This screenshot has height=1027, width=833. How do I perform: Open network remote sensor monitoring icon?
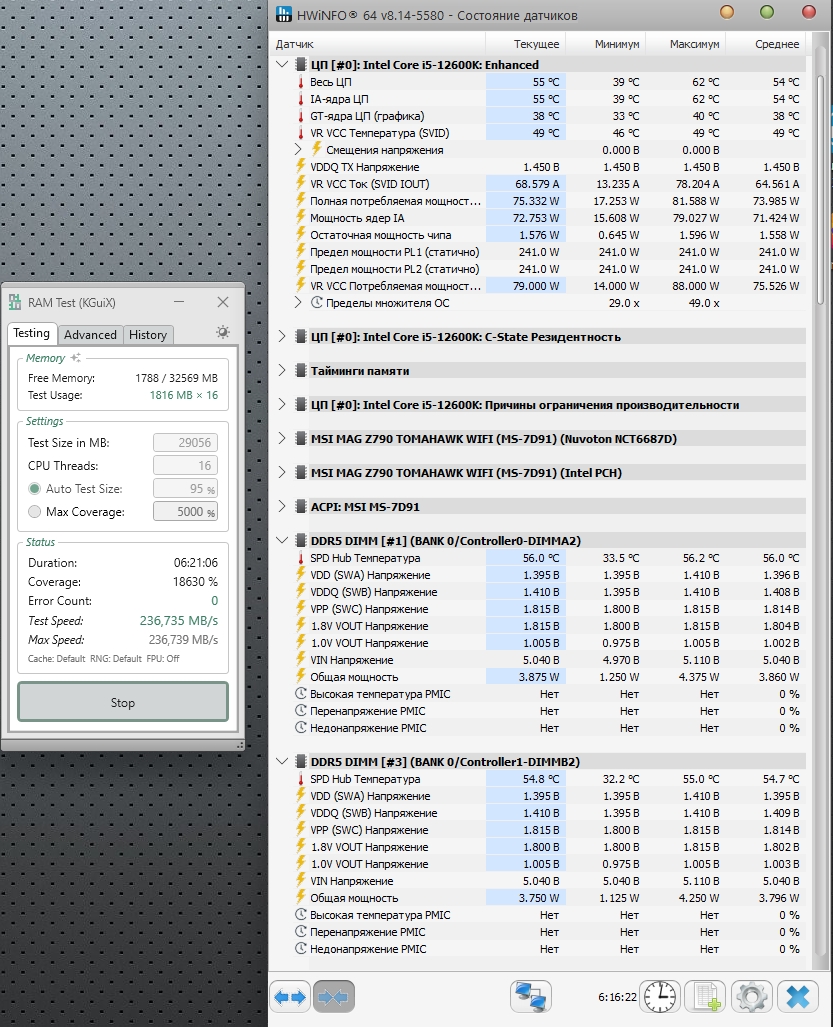click(530, 998)
